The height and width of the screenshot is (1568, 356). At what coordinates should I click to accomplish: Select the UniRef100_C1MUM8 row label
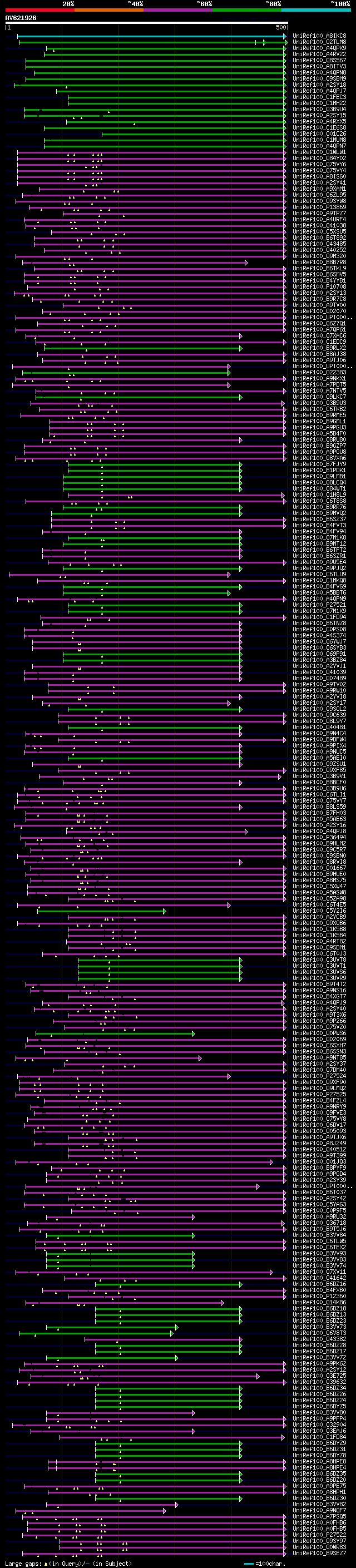tap(319, 140)
